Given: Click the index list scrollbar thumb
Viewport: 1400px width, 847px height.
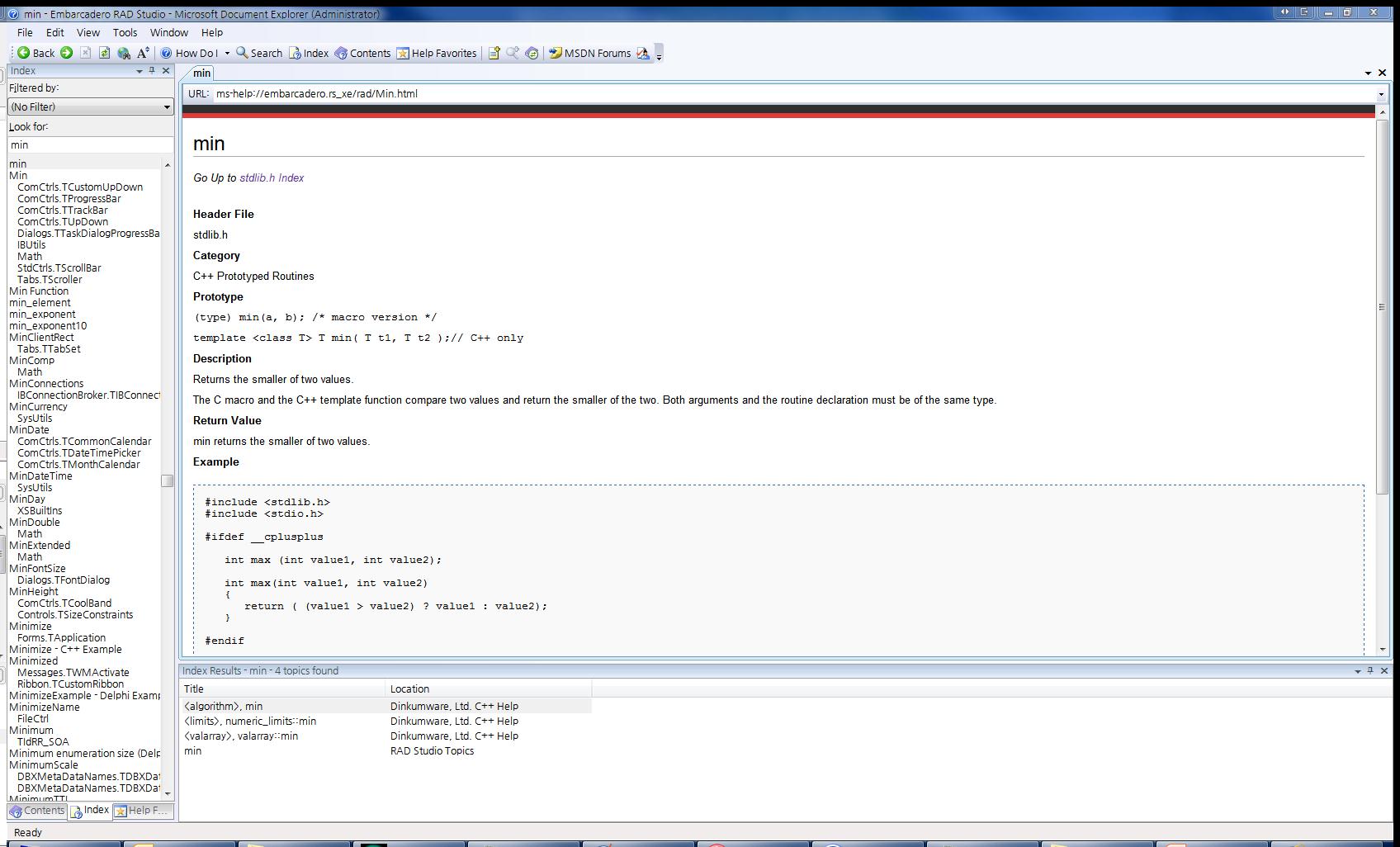Looking at the screenshot, I should (x=168, y=480).
